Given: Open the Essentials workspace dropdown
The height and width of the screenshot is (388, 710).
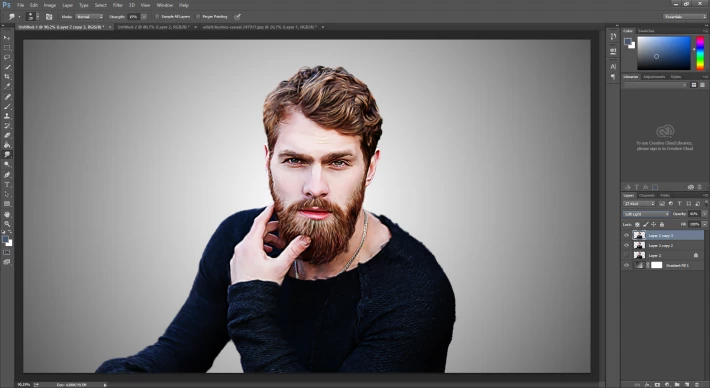Looking at the screenshot, I should pyautogui.click(x=685, y=17).
